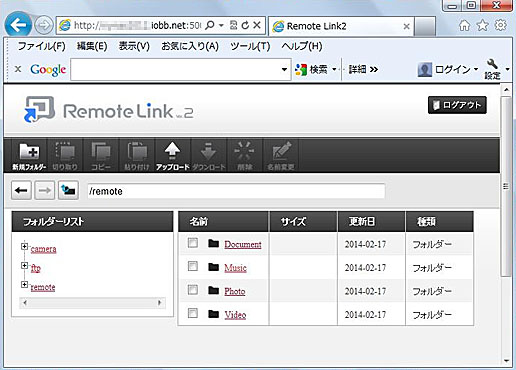Open the ログイン dropdown arrow

pyautogui.click(x=476, y=69)
